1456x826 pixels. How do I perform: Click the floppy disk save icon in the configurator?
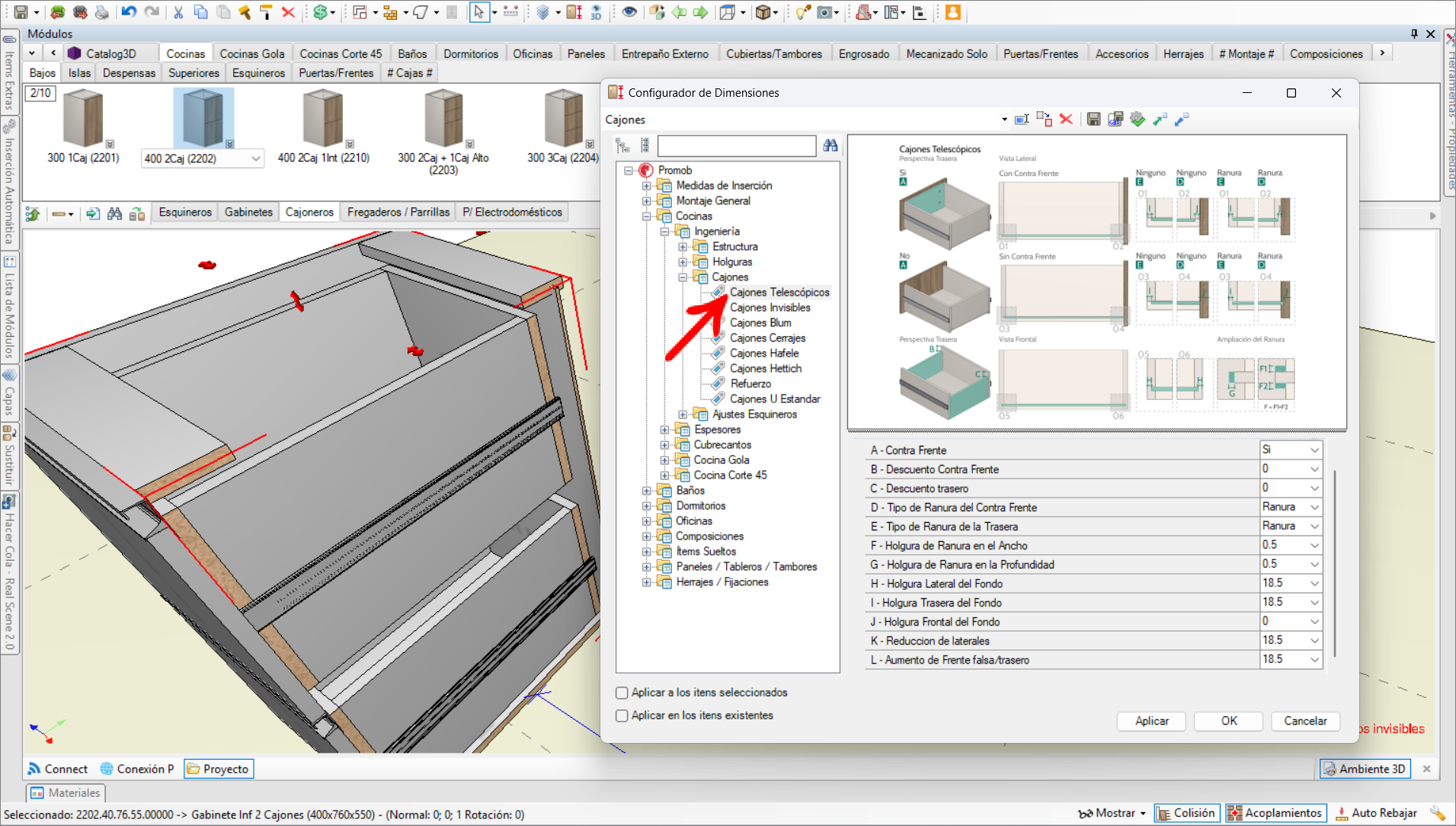(x=1093, y=120)
